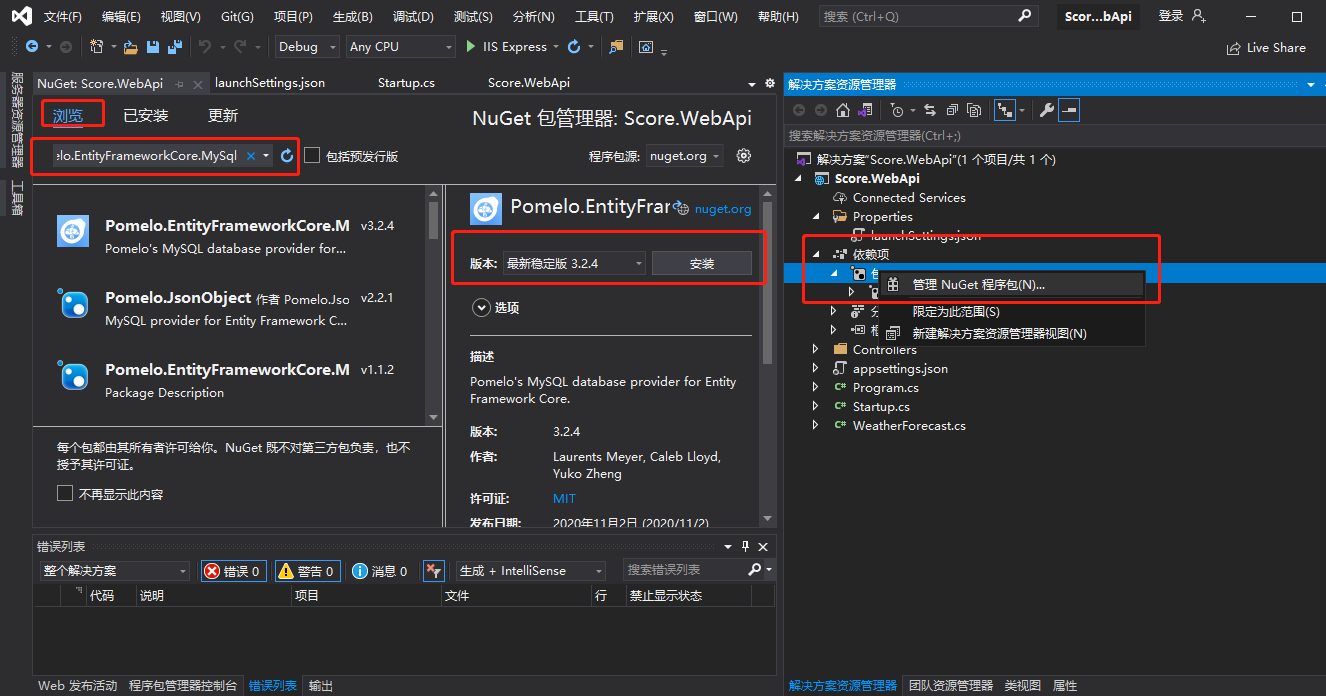Open the nuget.org link
The width and height of the screenshot is (1326, 696).
click(x=722, y=209)
